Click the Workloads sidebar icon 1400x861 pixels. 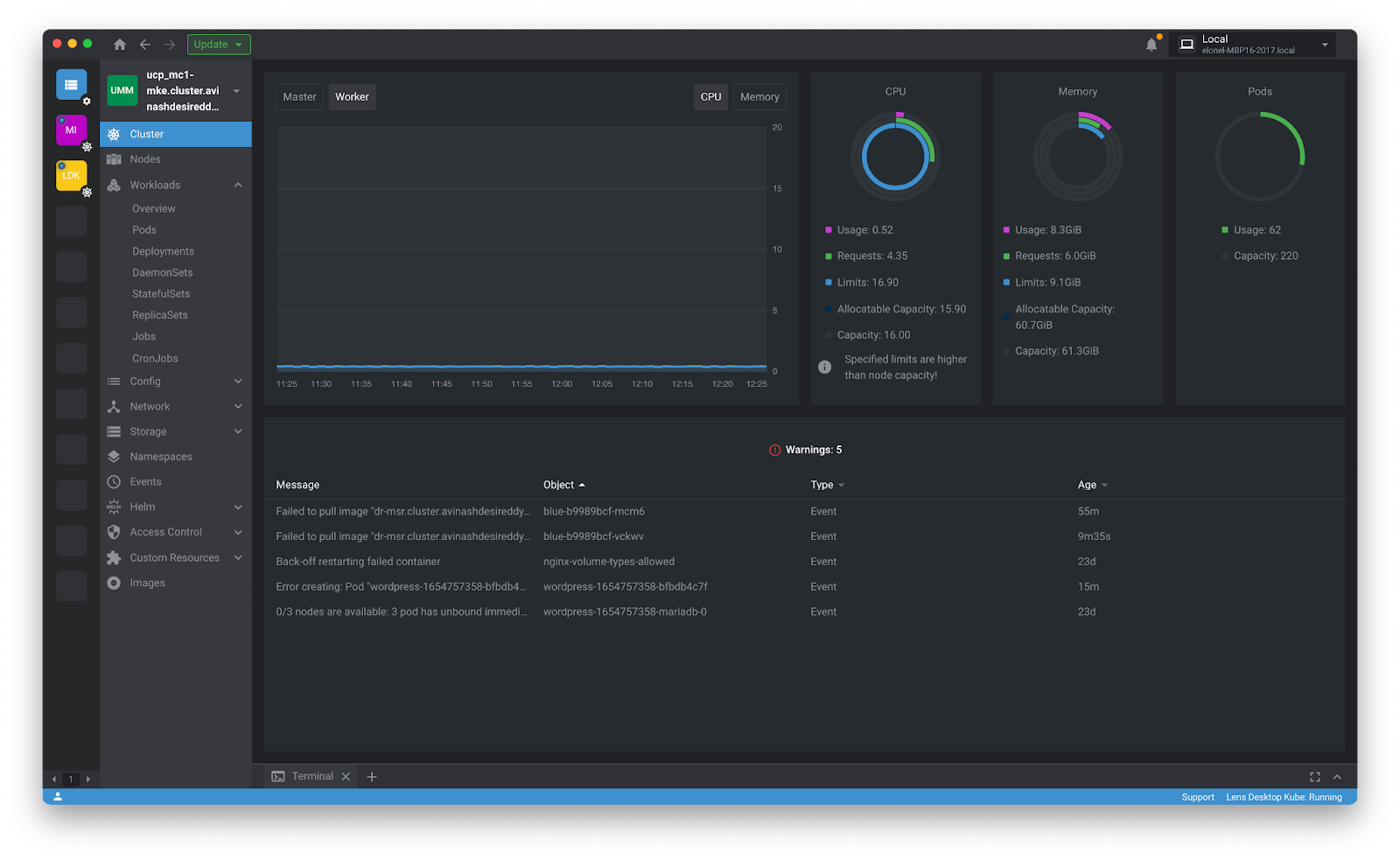point(114,185)
